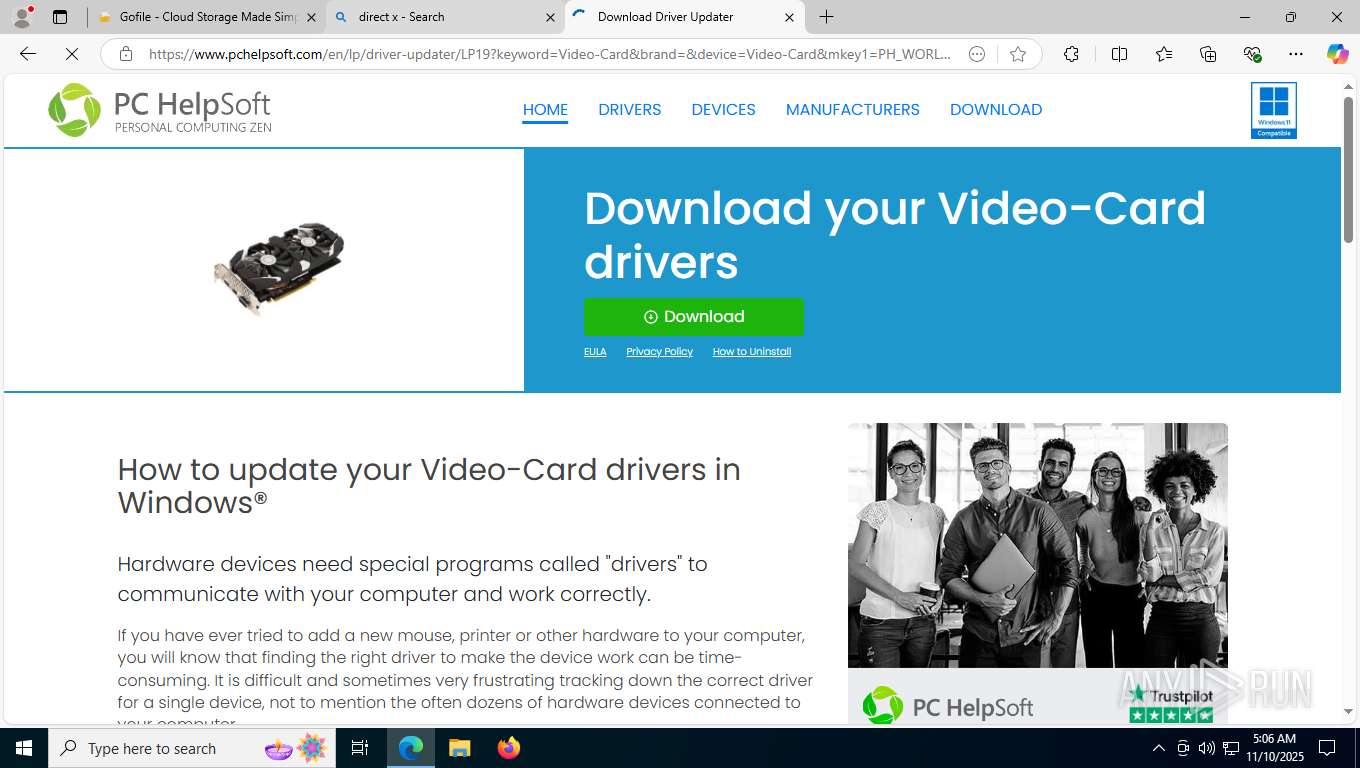Open the notification center icon

[1327, 748]
